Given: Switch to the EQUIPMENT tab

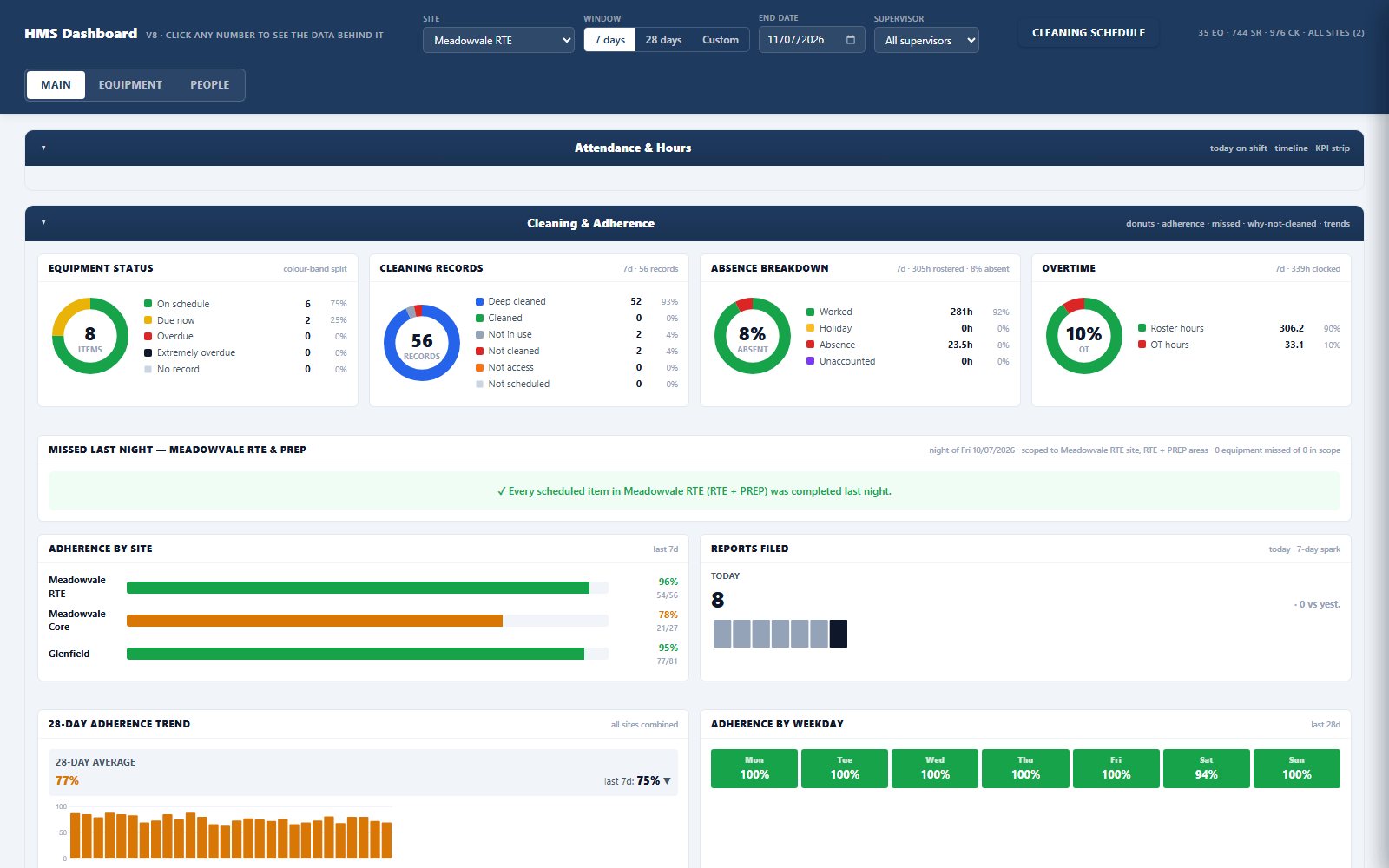Looking at the screenshot, I should [130, 85].
